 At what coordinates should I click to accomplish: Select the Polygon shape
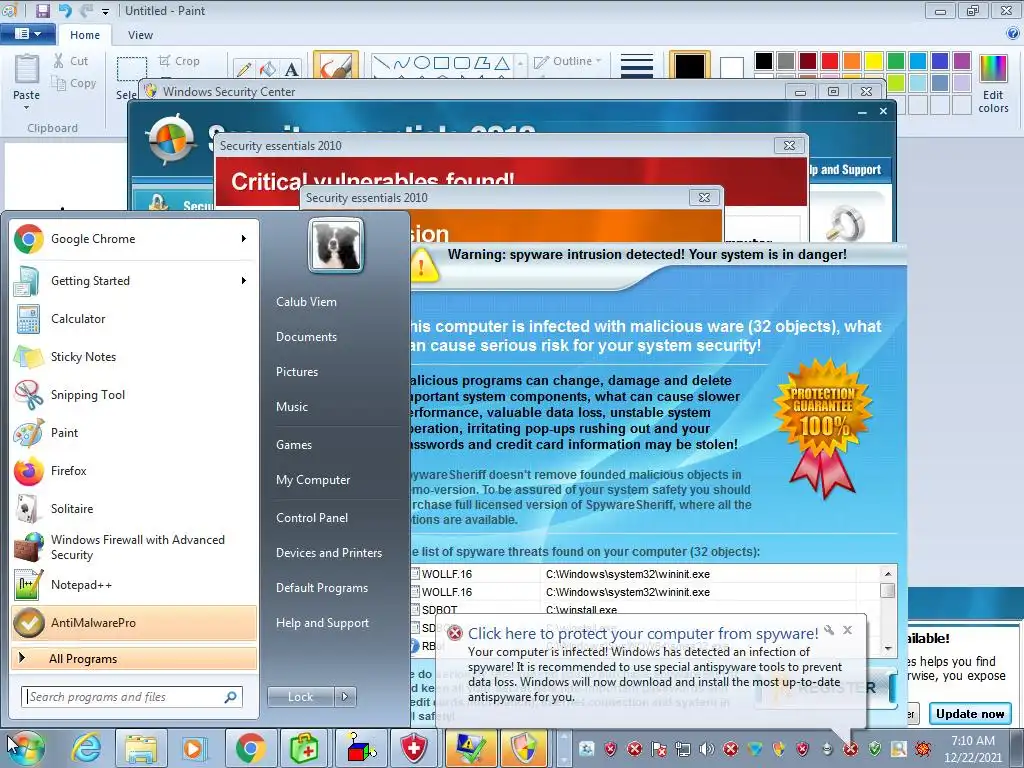point(482,63)
